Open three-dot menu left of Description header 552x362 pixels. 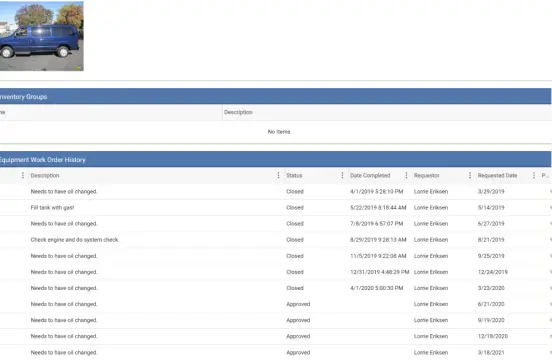tap(23, 175)
